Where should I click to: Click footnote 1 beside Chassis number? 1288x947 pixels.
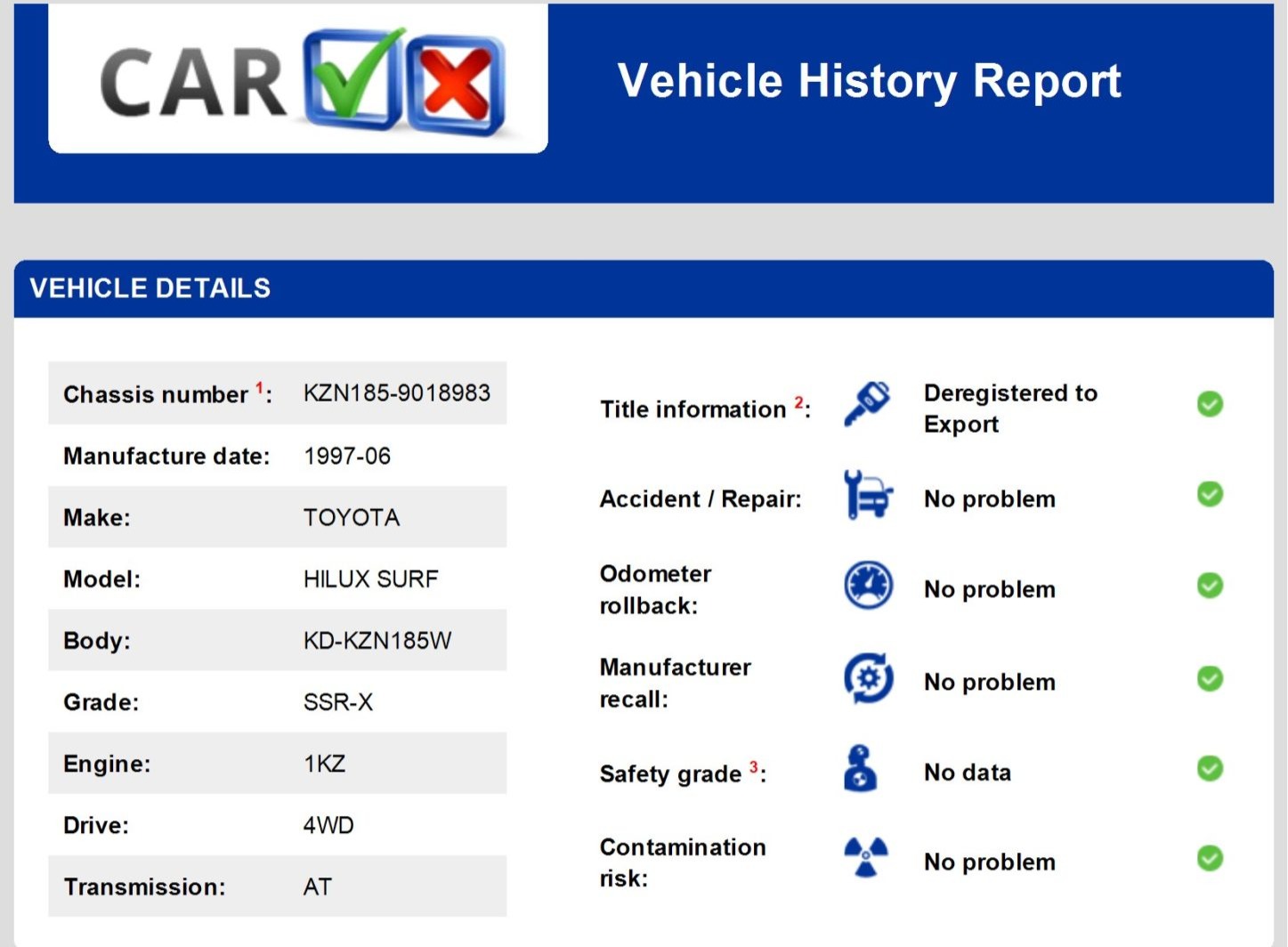pos(259,387)
